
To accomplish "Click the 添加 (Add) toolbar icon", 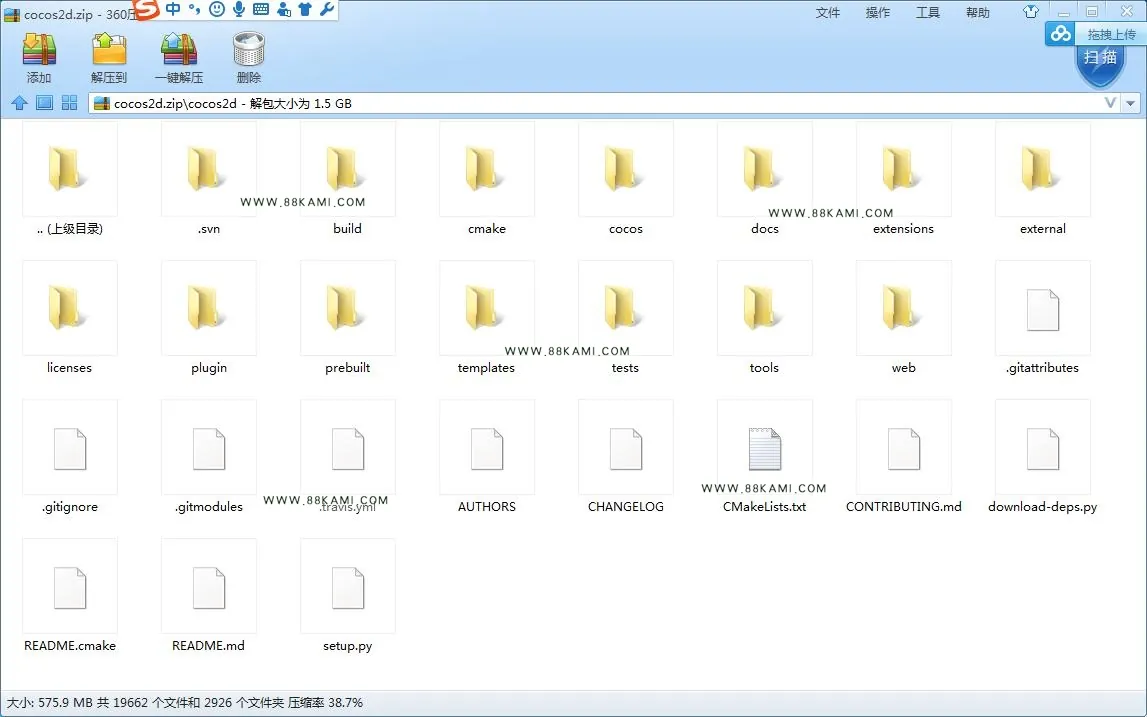I will [x=40, y=50].
